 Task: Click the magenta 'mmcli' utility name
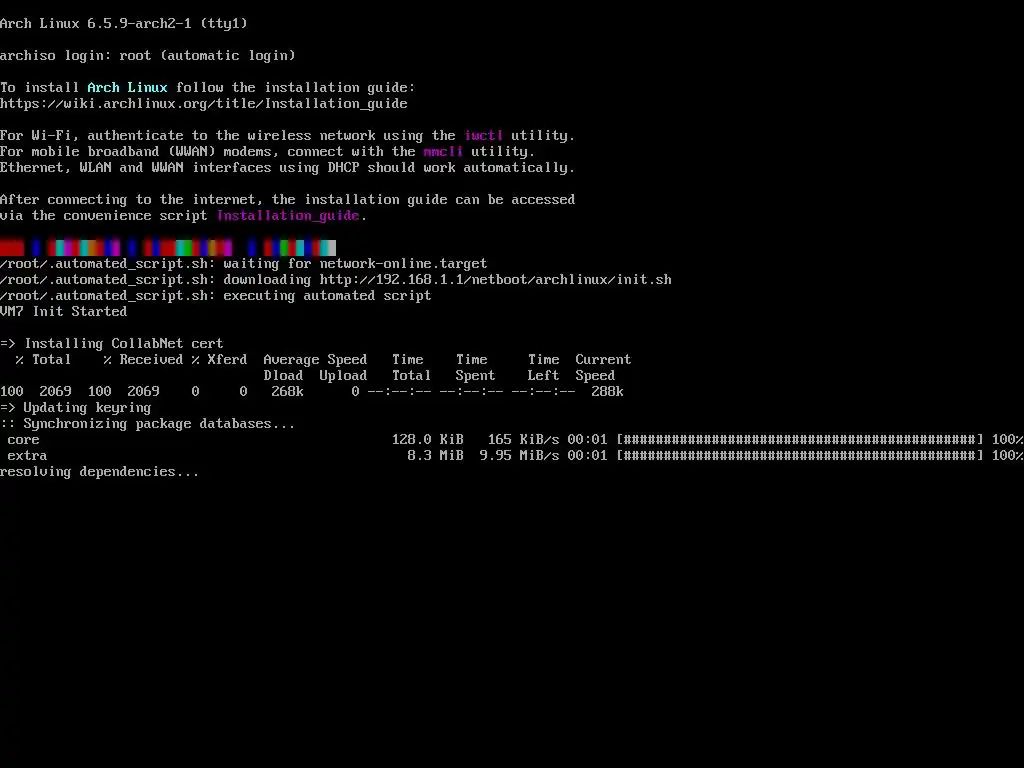443,152
